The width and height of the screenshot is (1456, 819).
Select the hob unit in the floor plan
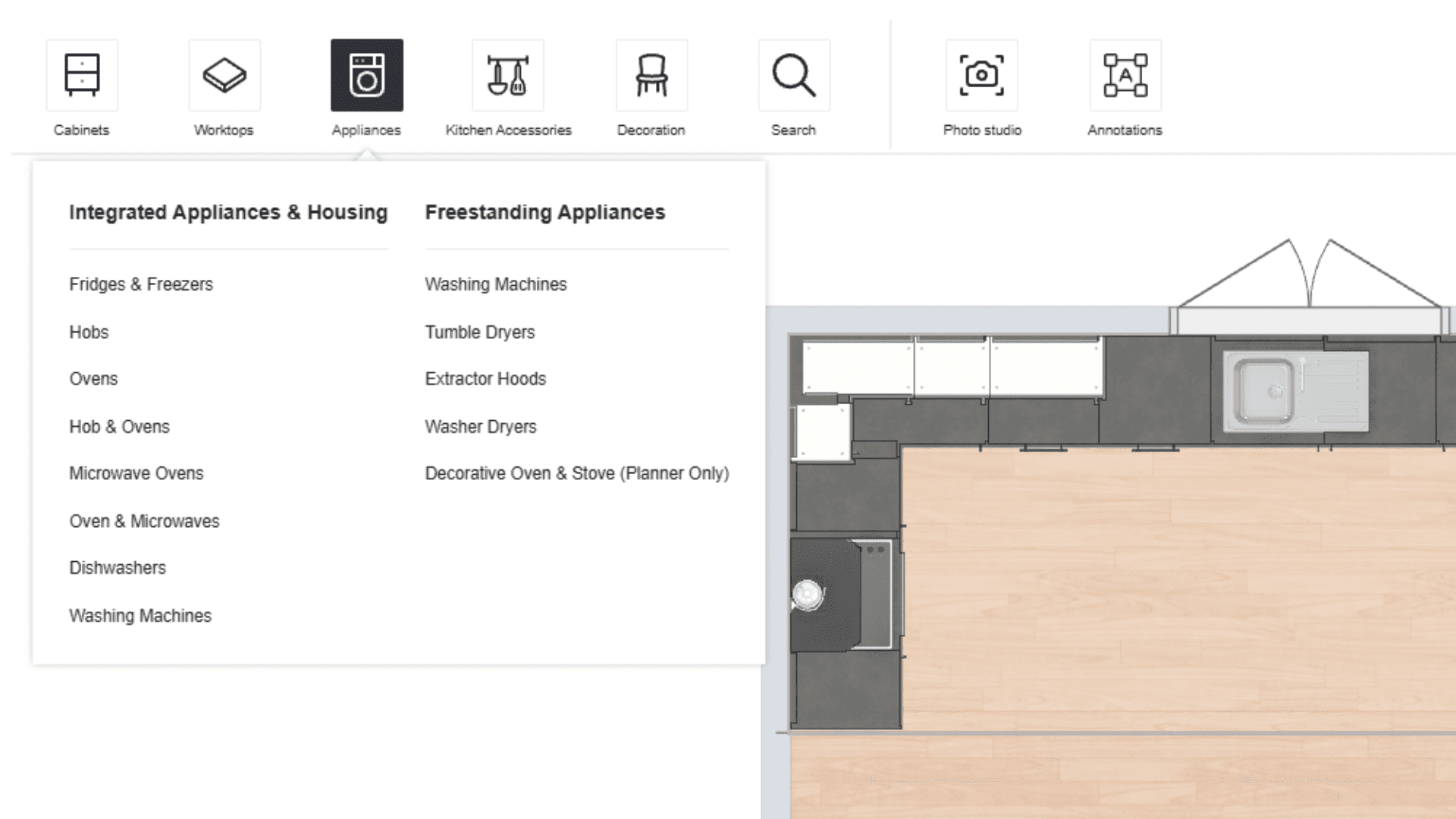click(846, 595)
